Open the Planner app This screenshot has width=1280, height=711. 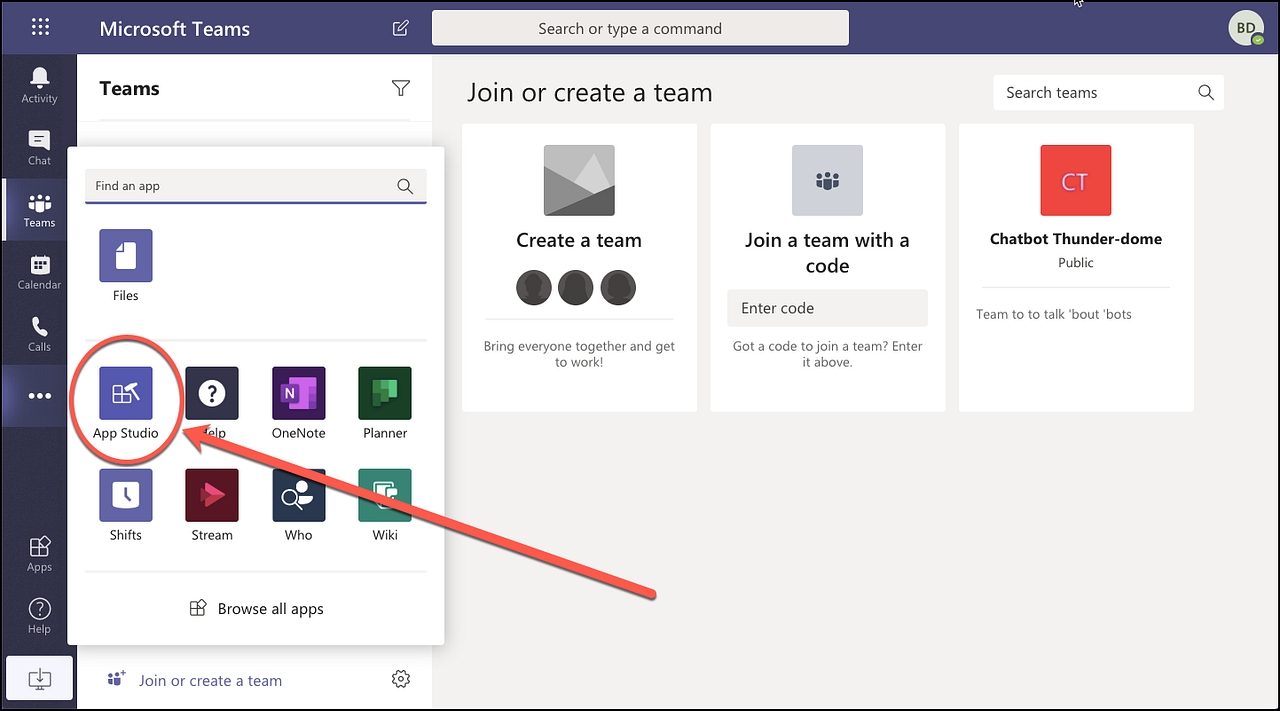click(384, 393)
